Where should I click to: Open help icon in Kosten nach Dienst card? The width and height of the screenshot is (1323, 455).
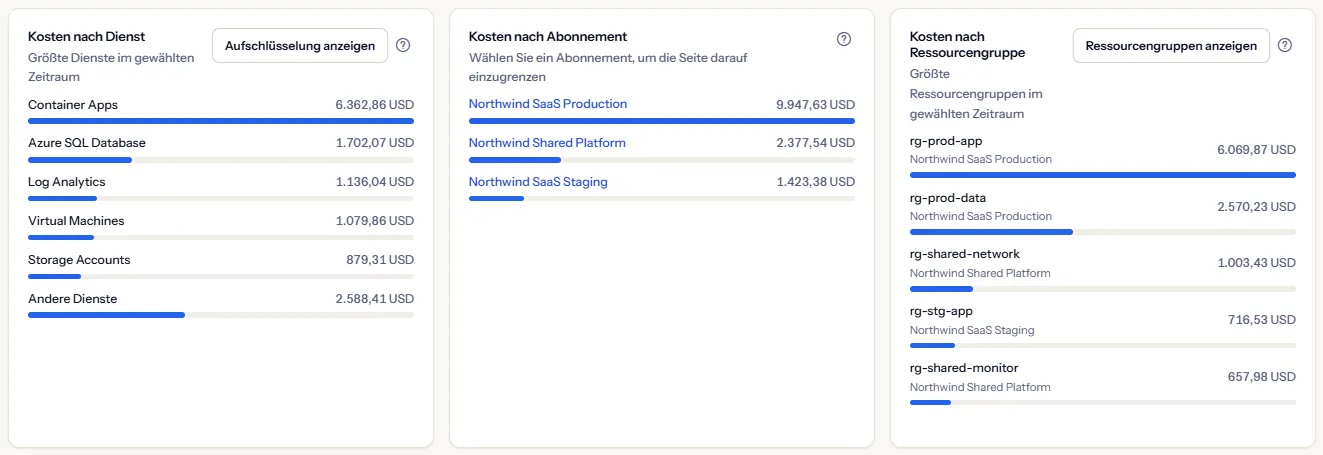pos(403,45)
